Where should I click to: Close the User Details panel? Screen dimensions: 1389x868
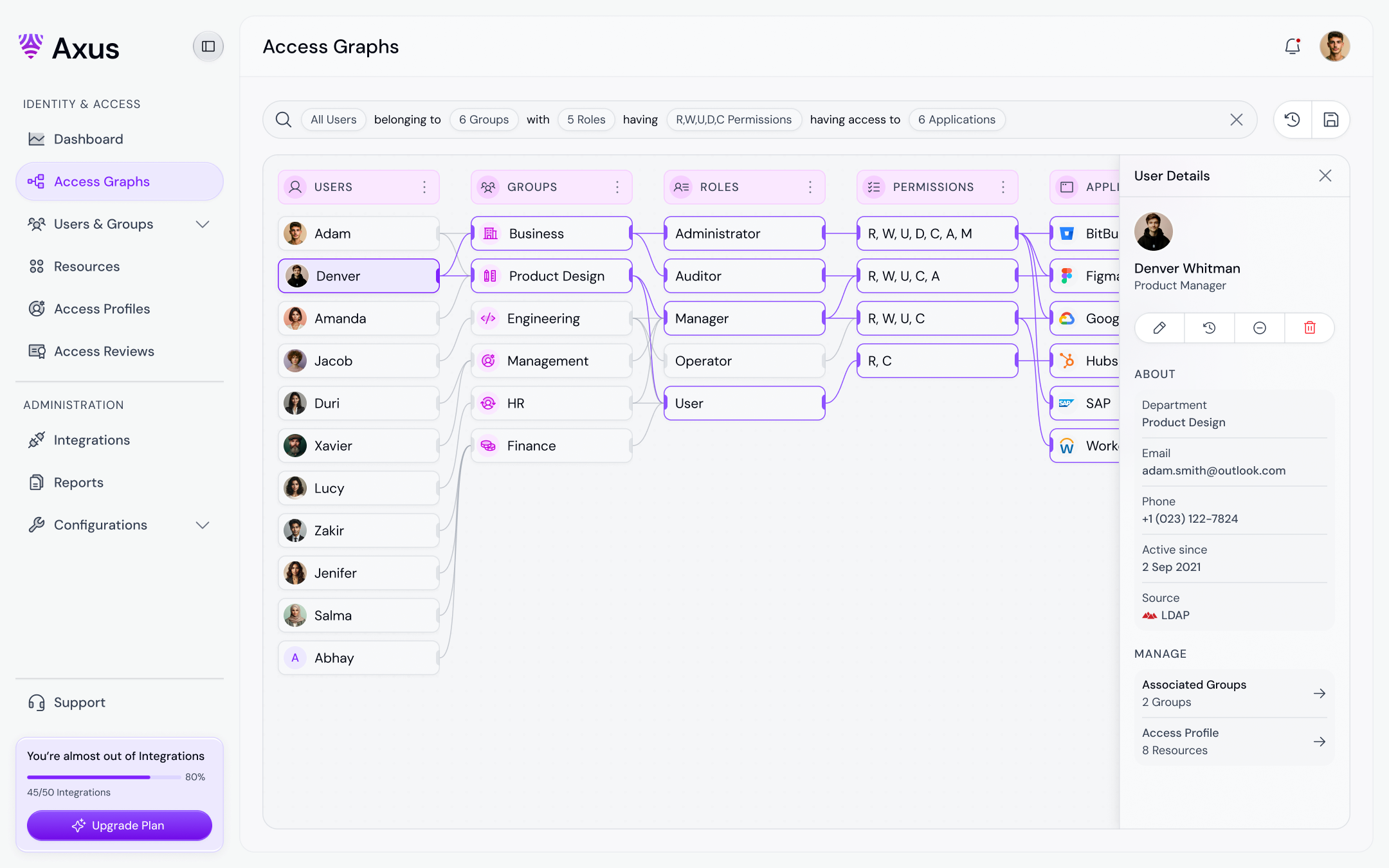click(1325, 176)
